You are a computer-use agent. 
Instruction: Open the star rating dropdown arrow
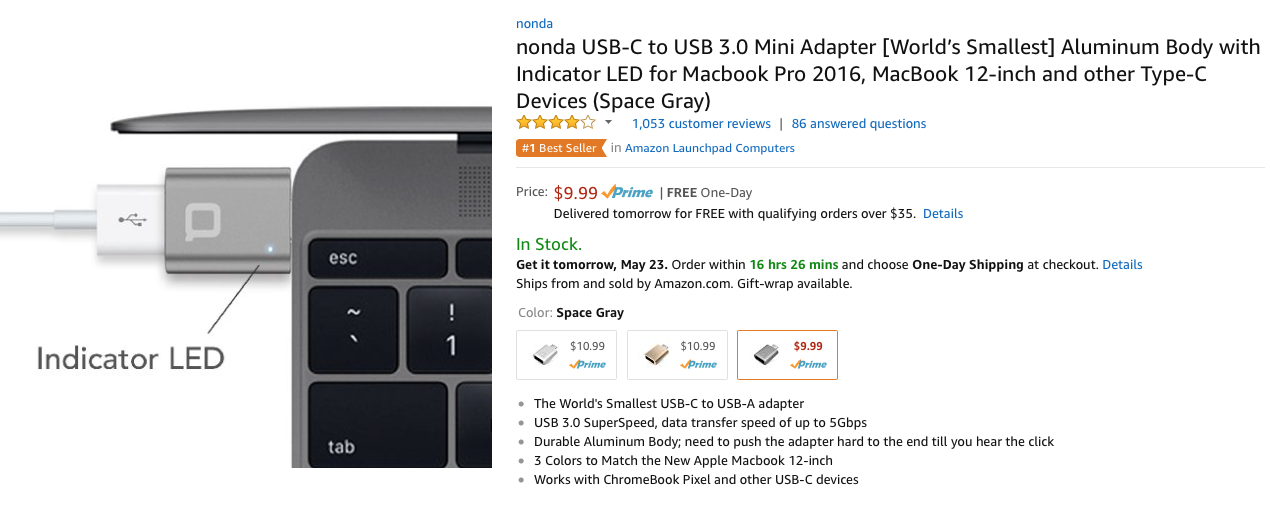608,123
